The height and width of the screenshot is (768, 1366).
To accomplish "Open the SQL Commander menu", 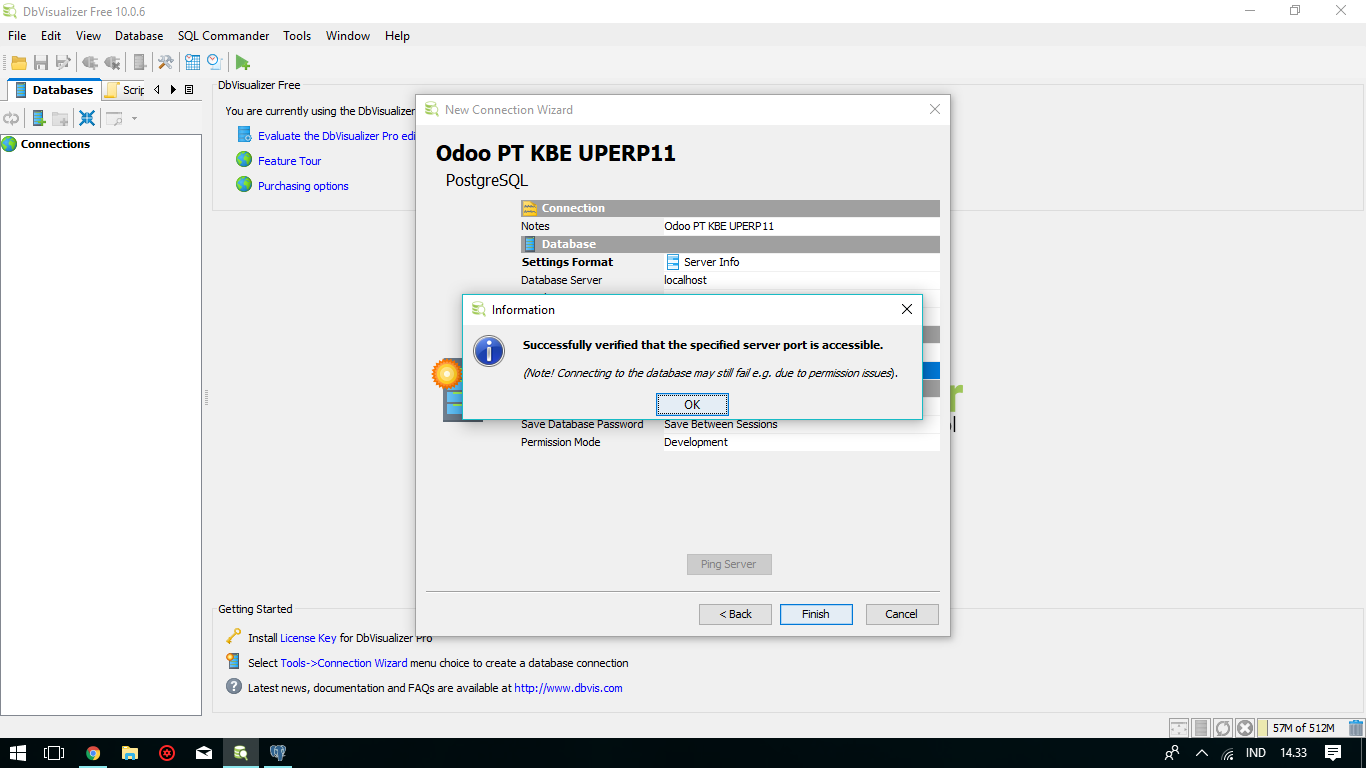I will [x=224, y=35].
